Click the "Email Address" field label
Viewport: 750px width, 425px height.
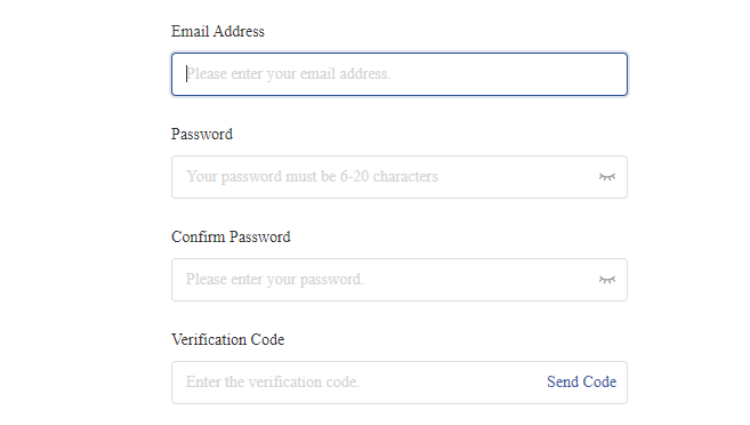218,31
